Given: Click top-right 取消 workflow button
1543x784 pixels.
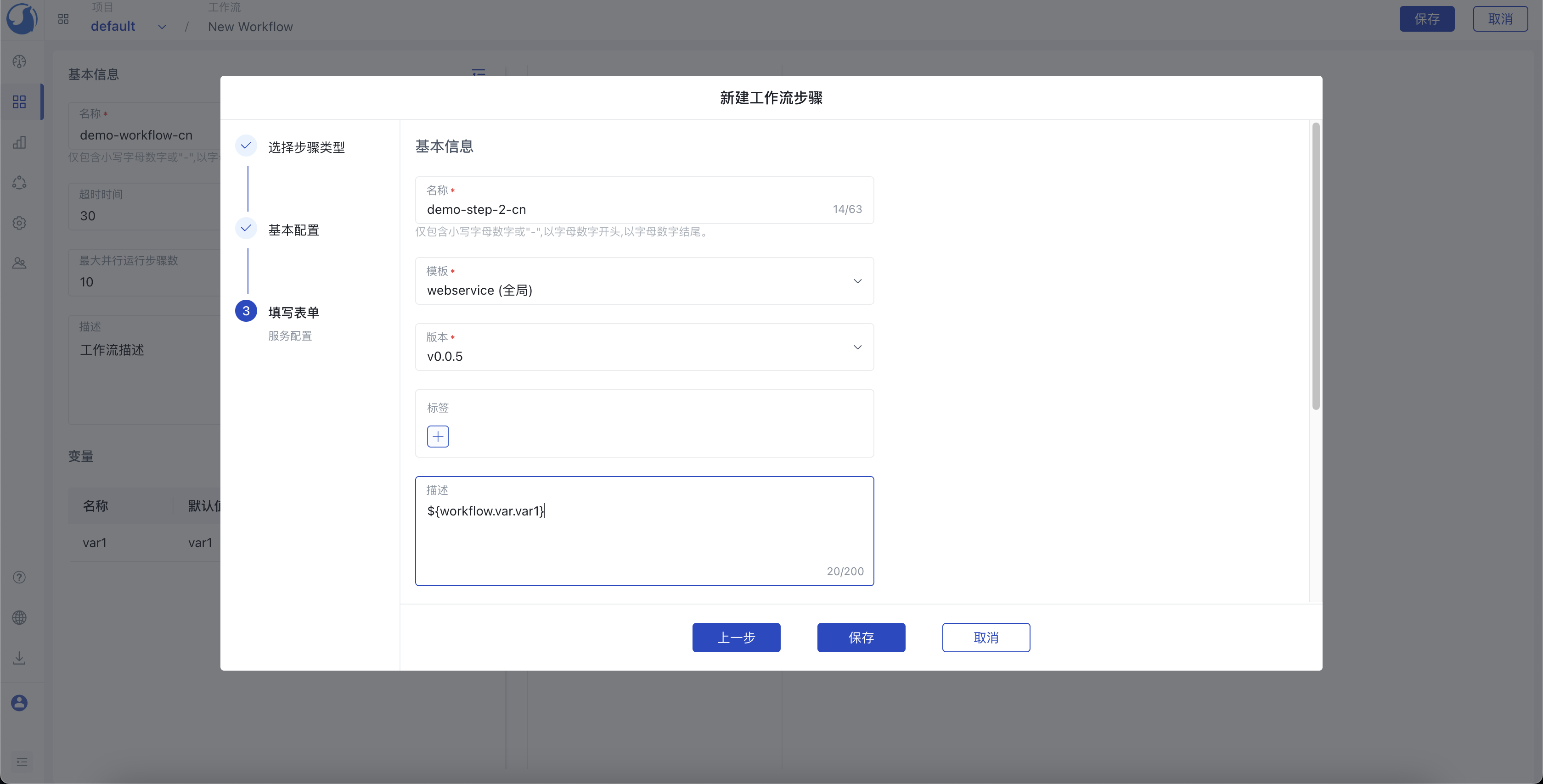Looking at the screenshot, I should 1500,18.
